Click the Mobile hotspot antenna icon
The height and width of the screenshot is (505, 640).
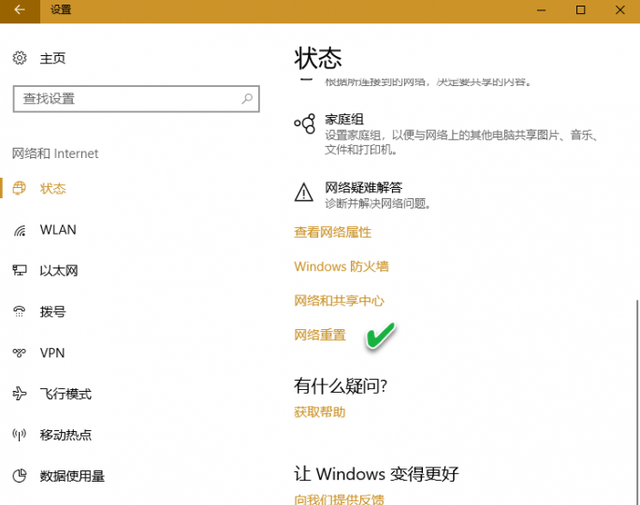point(19,435)
